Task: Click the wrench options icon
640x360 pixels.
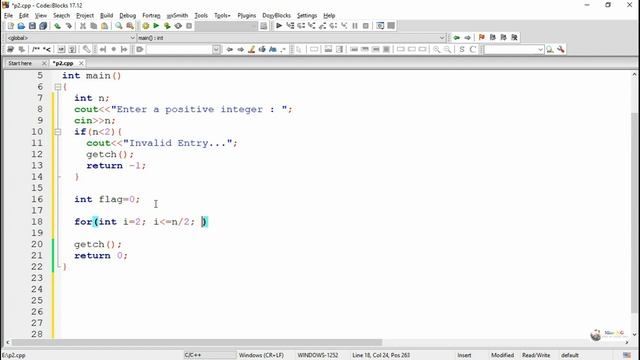Action: pyautogui.click(x=561, y=49)
